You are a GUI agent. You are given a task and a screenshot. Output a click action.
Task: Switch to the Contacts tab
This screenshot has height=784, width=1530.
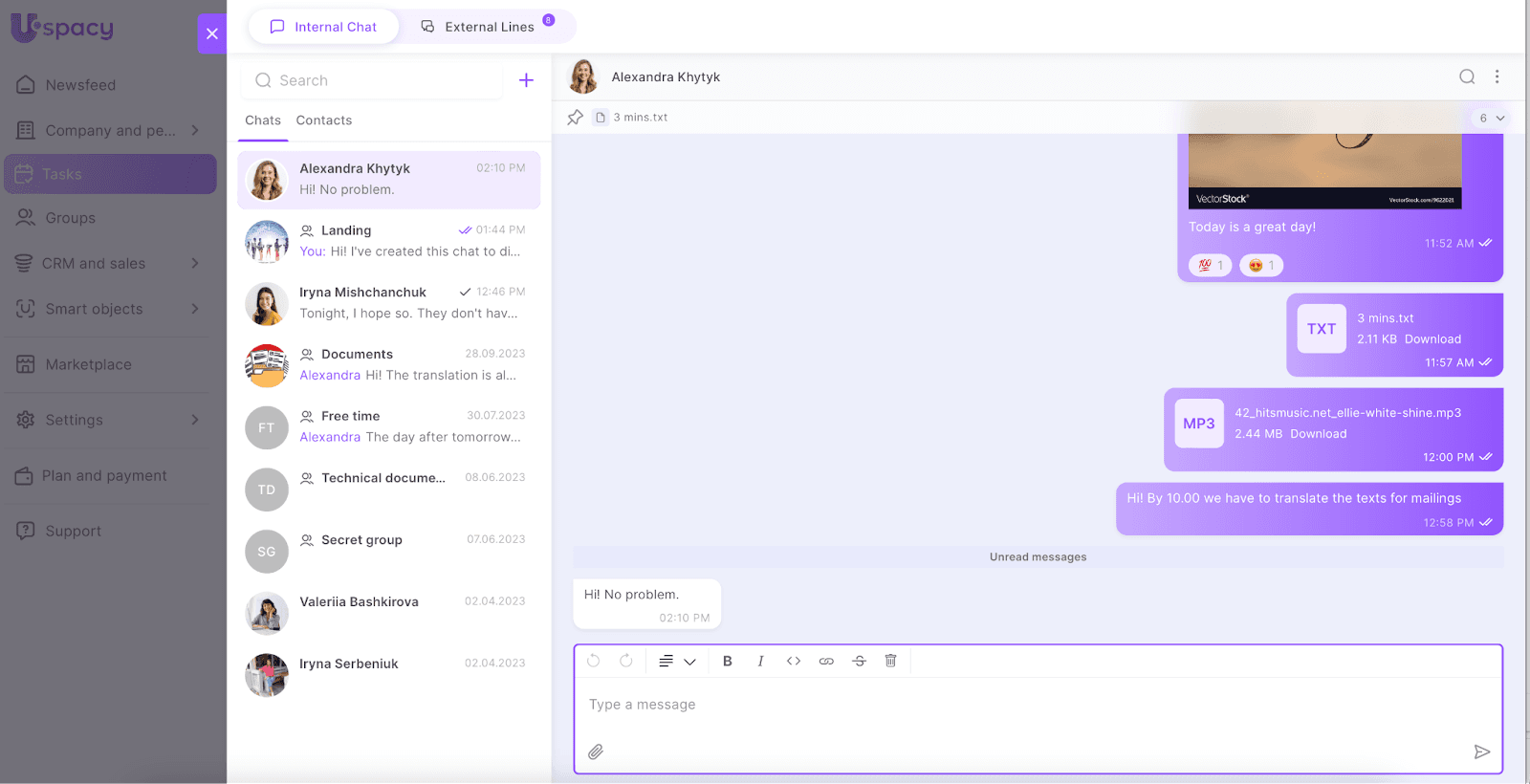point(323,120)
